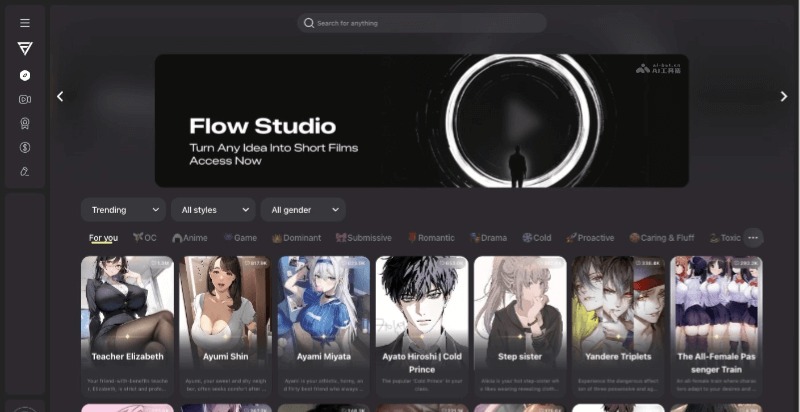Select the Drama category tab
This screenshot has width=800, height=412.
(x=488, y=238)
